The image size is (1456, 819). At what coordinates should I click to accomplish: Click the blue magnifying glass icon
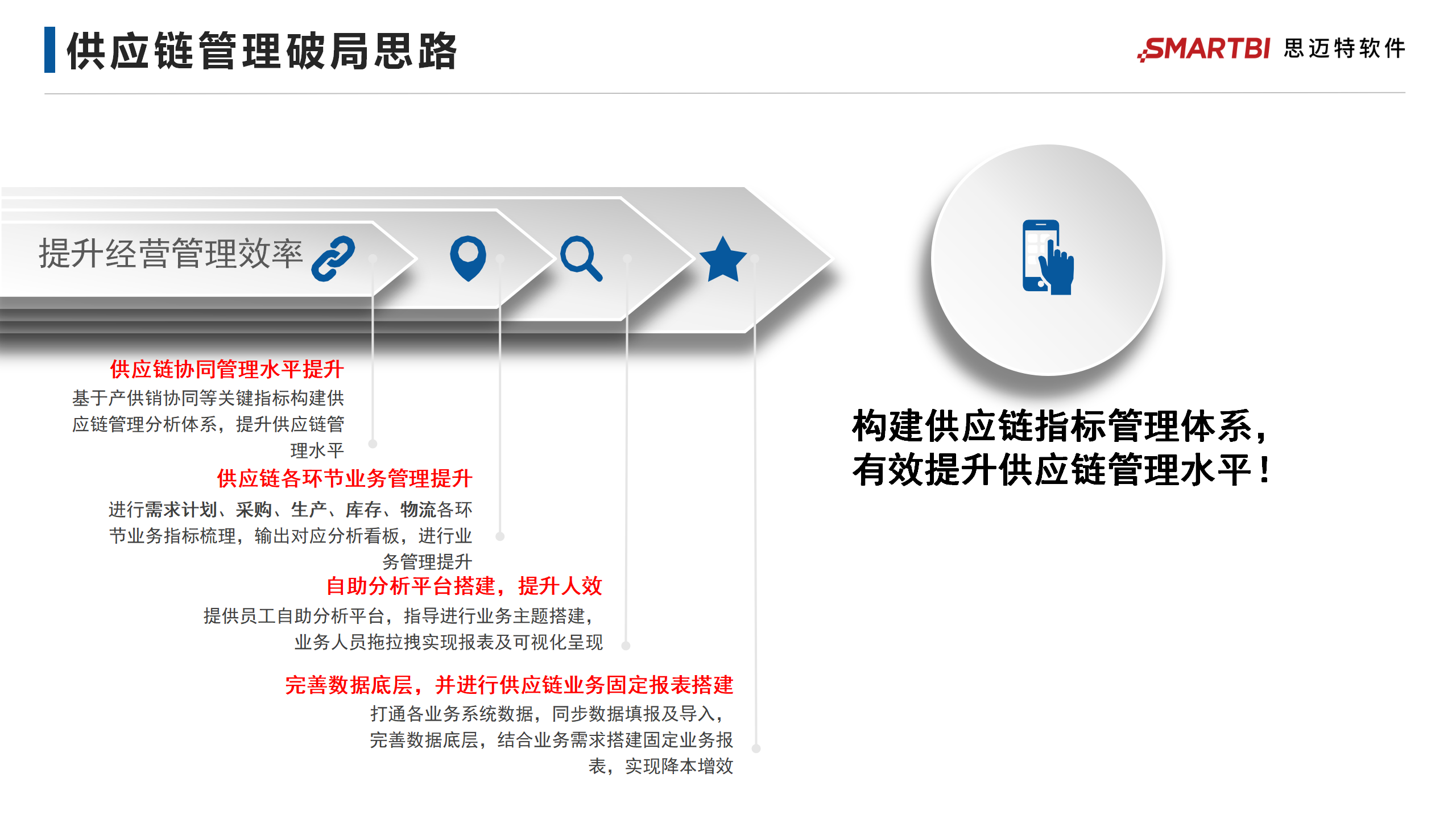tap(581, 258)
